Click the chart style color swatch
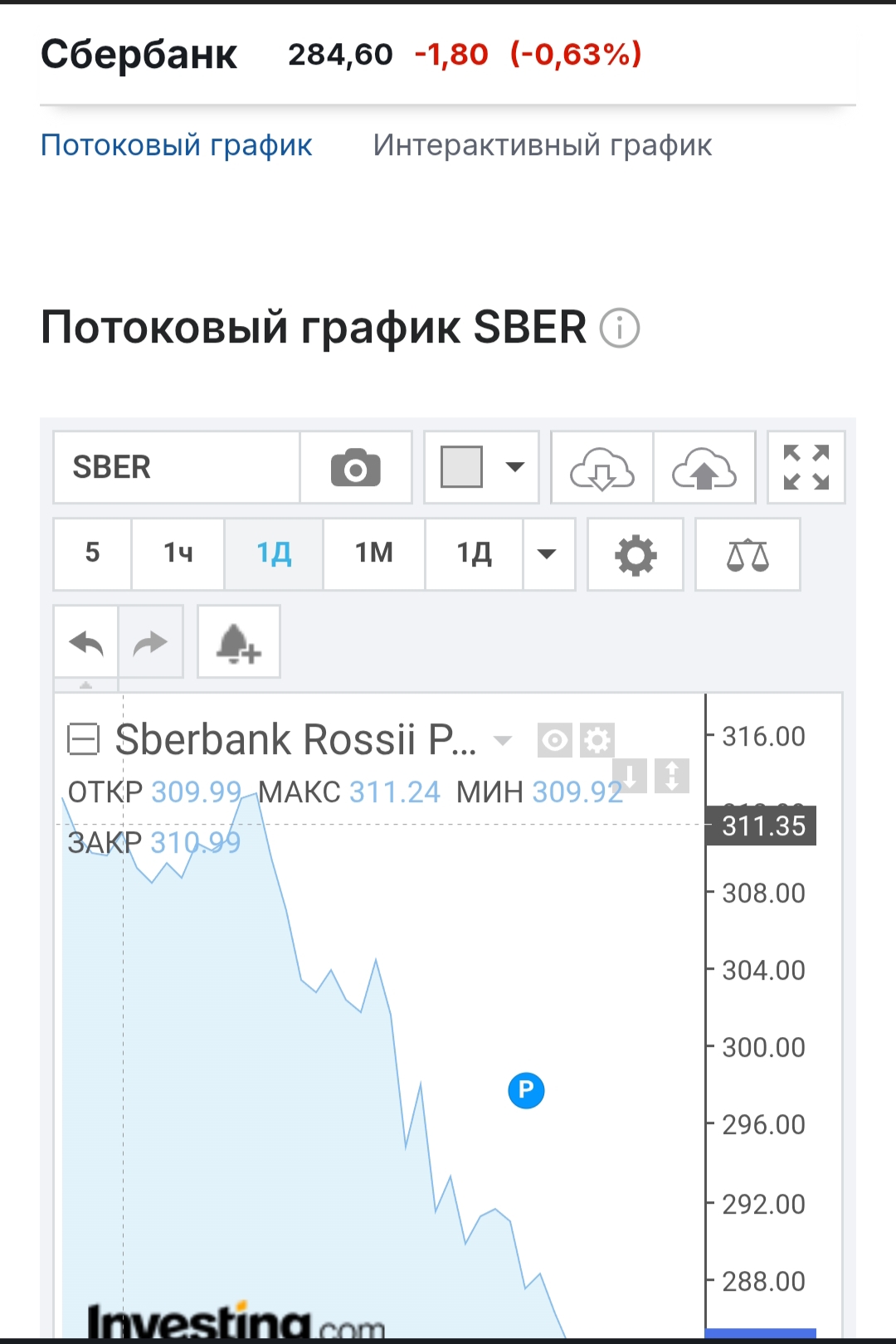The width and height of the screenshot is (896, 1344). pos(462,467)
